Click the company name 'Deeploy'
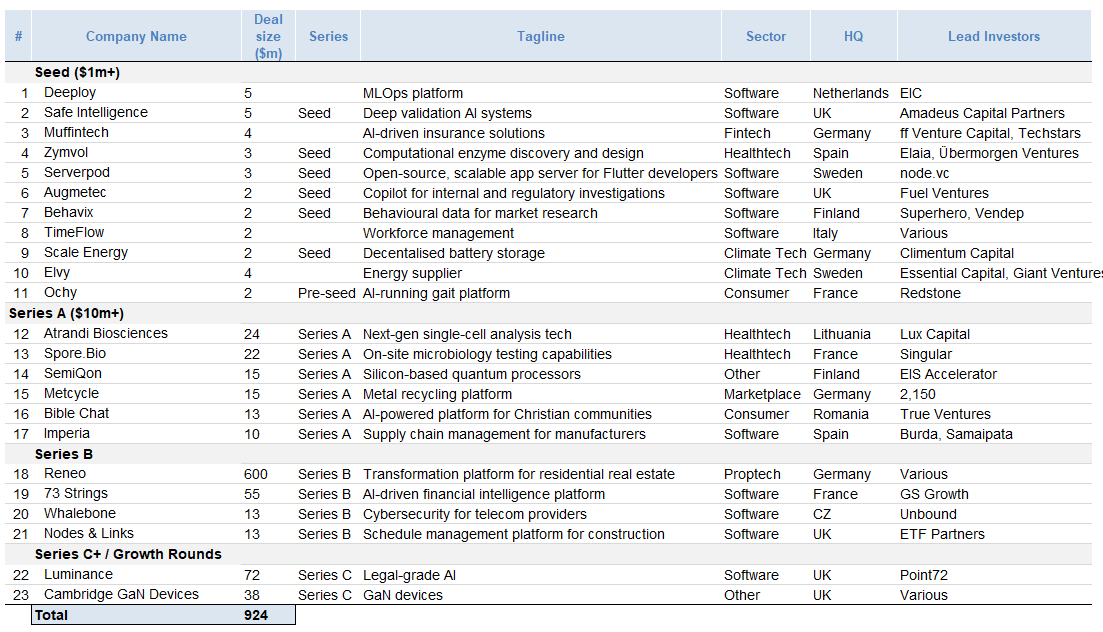 (70, 92)
